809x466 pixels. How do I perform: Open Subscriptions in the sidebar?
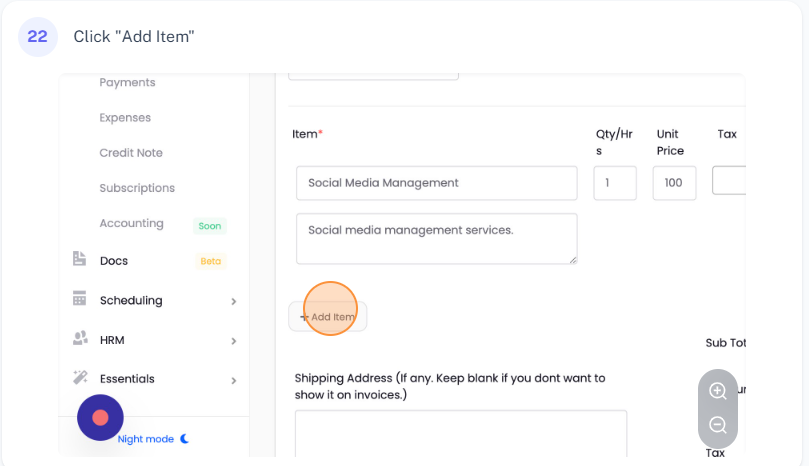tap(137, 188)
